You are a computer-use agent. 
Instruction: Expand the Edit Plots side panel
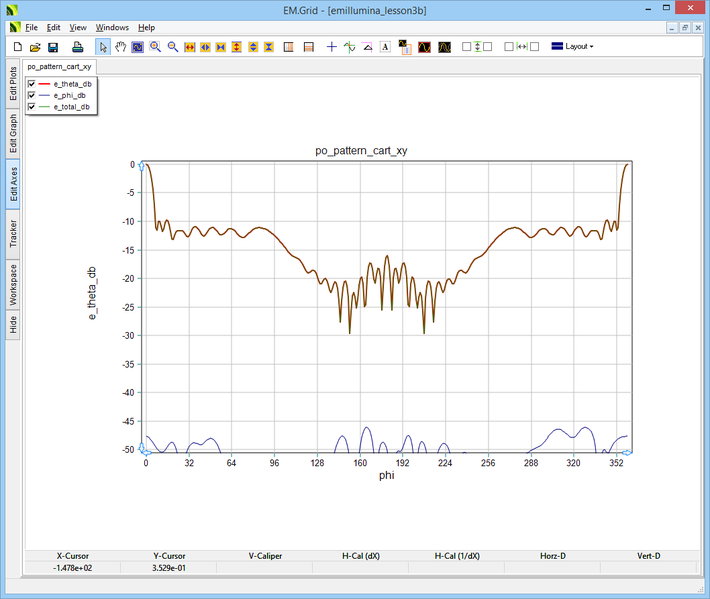pos(13,83)
